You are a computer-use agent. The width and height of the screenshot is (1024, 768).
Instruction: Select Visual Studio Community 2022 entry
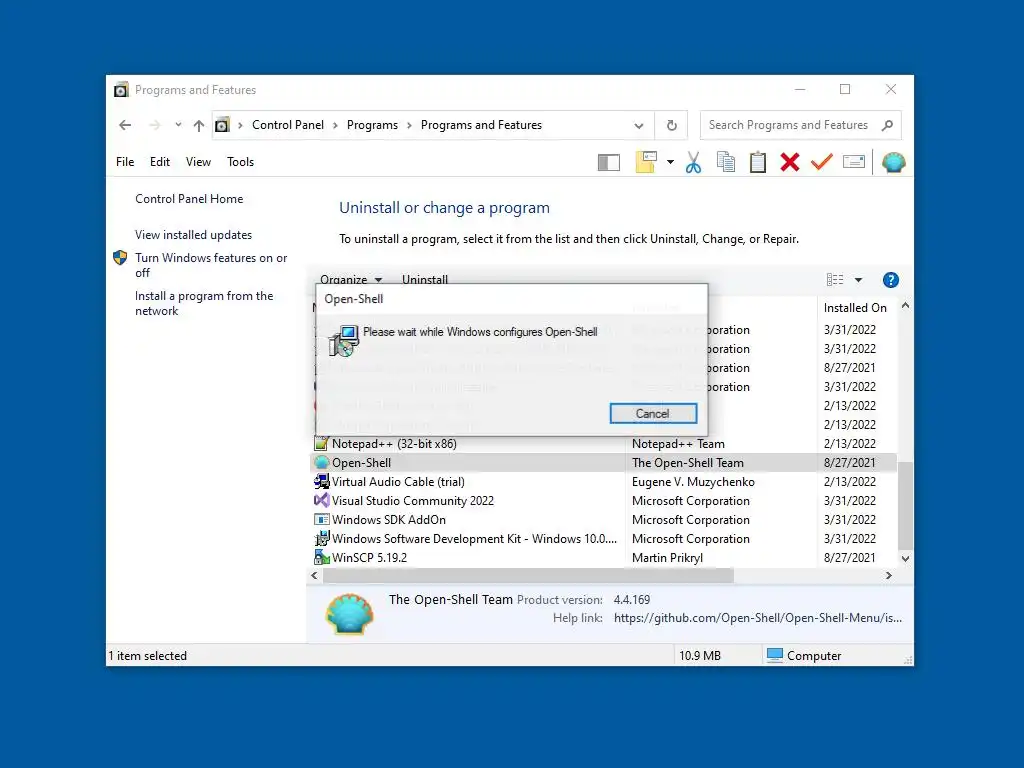(603, 501)
